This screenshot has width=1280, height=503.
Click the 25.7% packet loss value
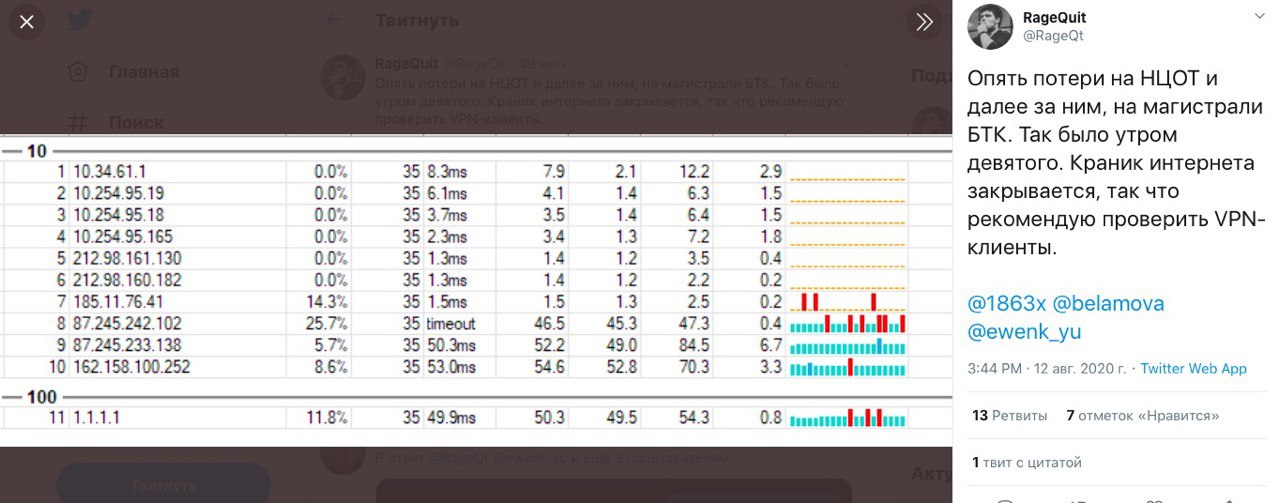pyautogui.click(x=328, y=324)
